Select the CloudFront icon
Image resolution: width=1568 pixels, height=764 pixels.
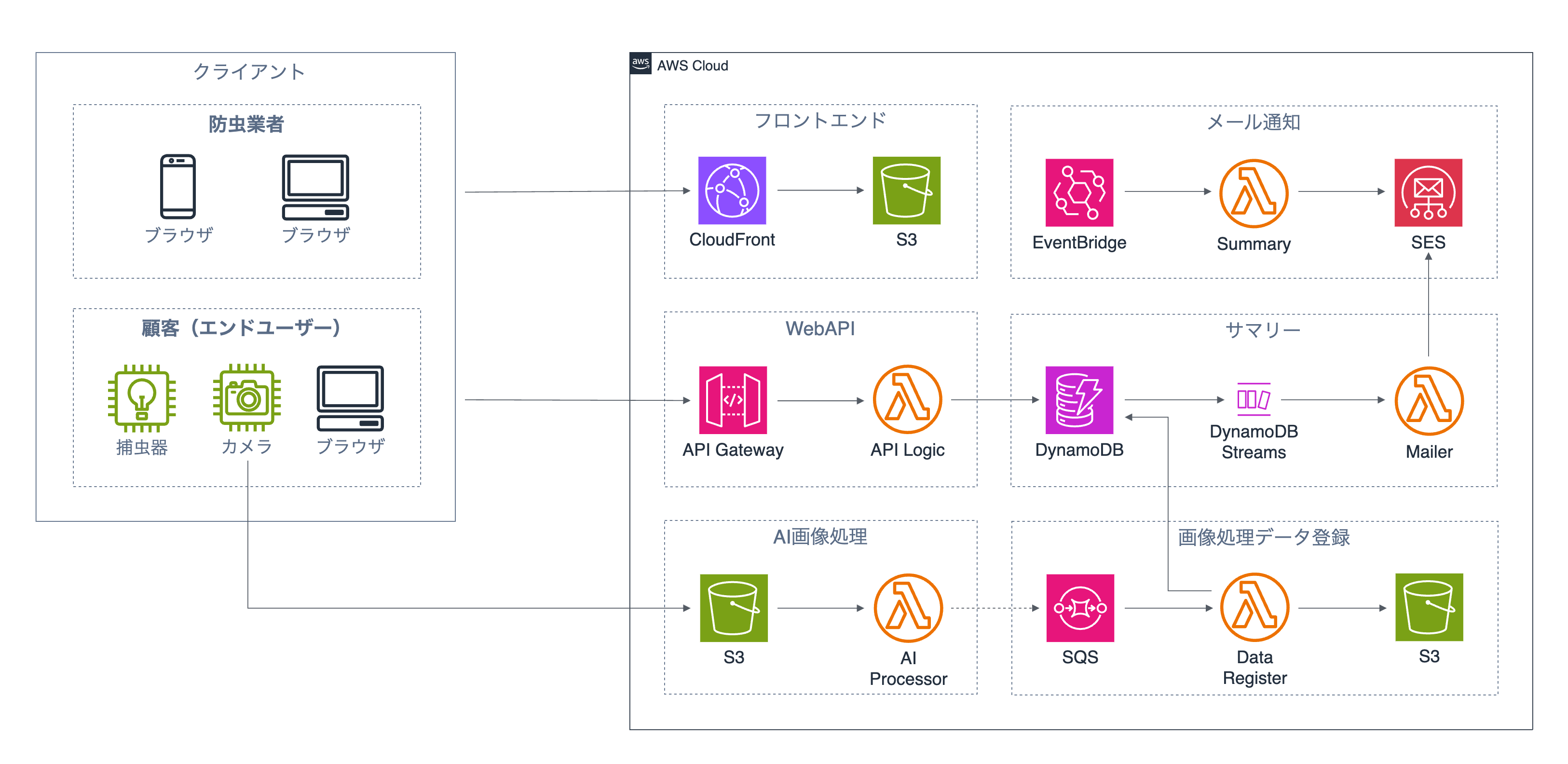click(732, 191)
